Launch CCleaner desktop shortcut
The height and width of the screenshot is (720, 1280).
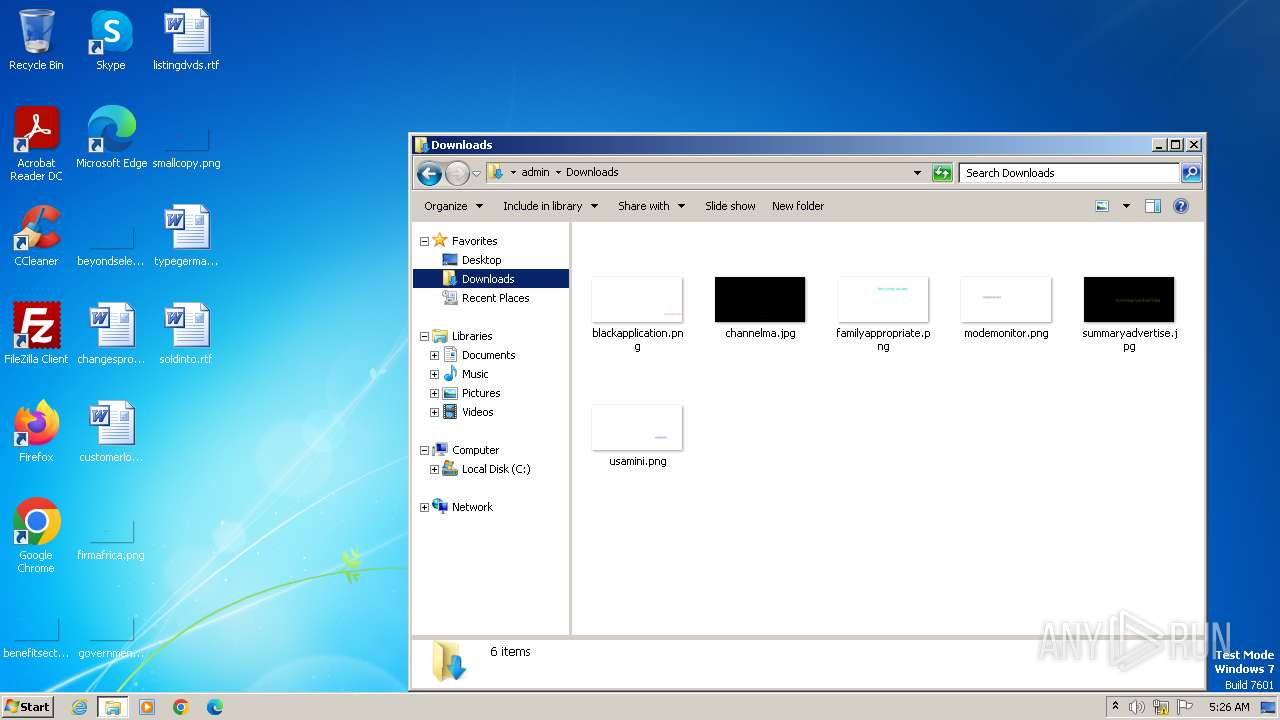click(36, 236)
